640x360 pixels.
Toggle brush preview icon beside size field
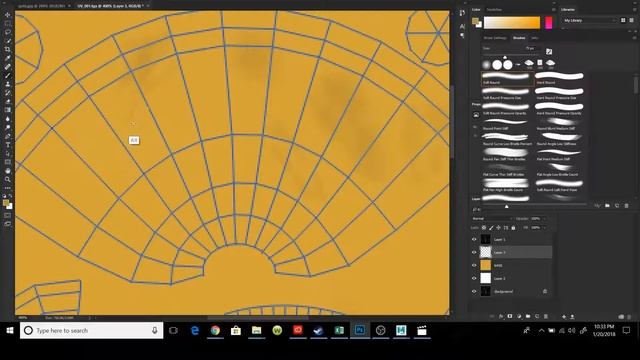(x=549, y=51)
